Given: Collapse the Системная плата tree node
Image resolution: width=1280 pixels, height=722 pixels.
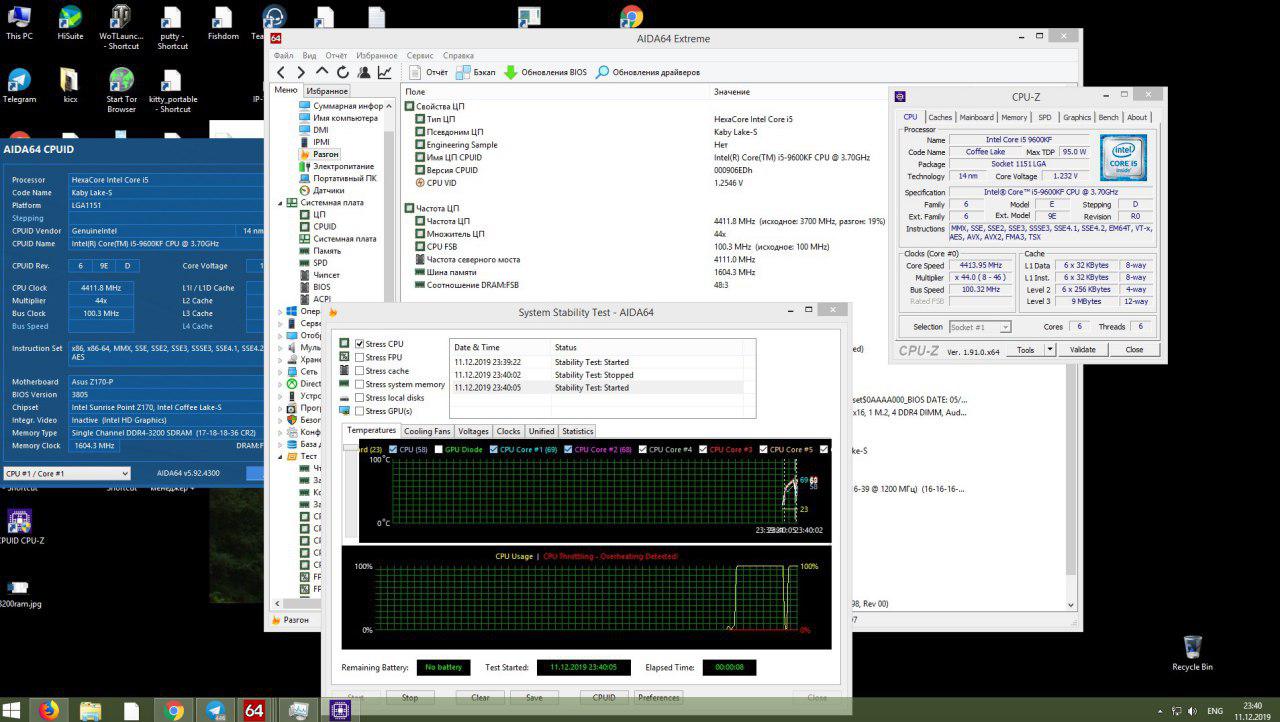Looking at the screenshot, I should click(280, 202).
